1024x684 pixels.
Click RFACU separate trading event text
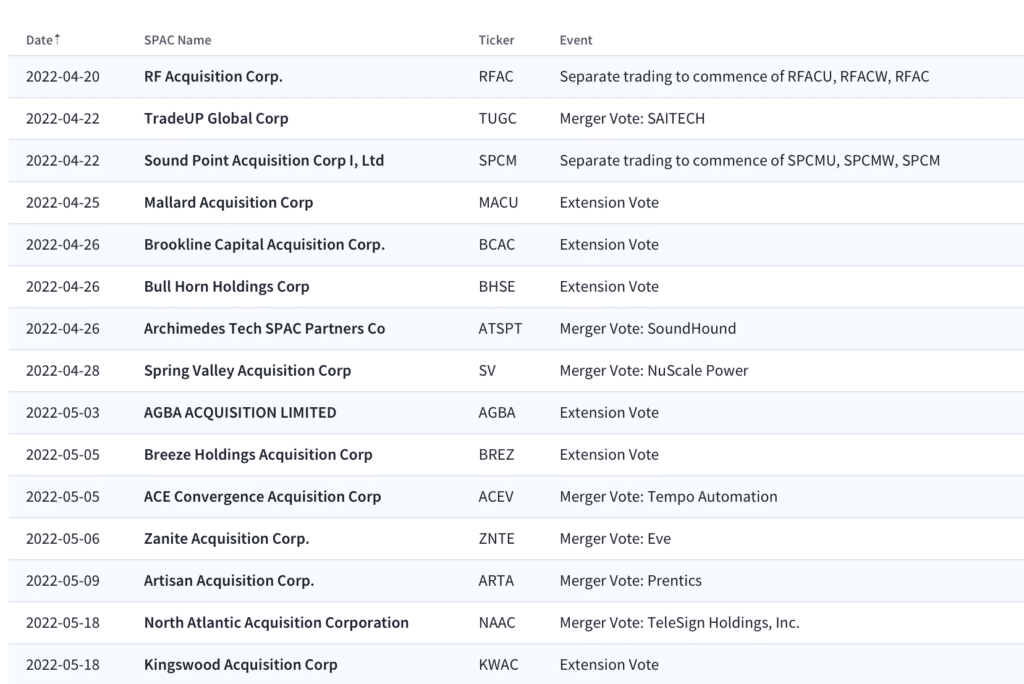(x=744, y=76)
